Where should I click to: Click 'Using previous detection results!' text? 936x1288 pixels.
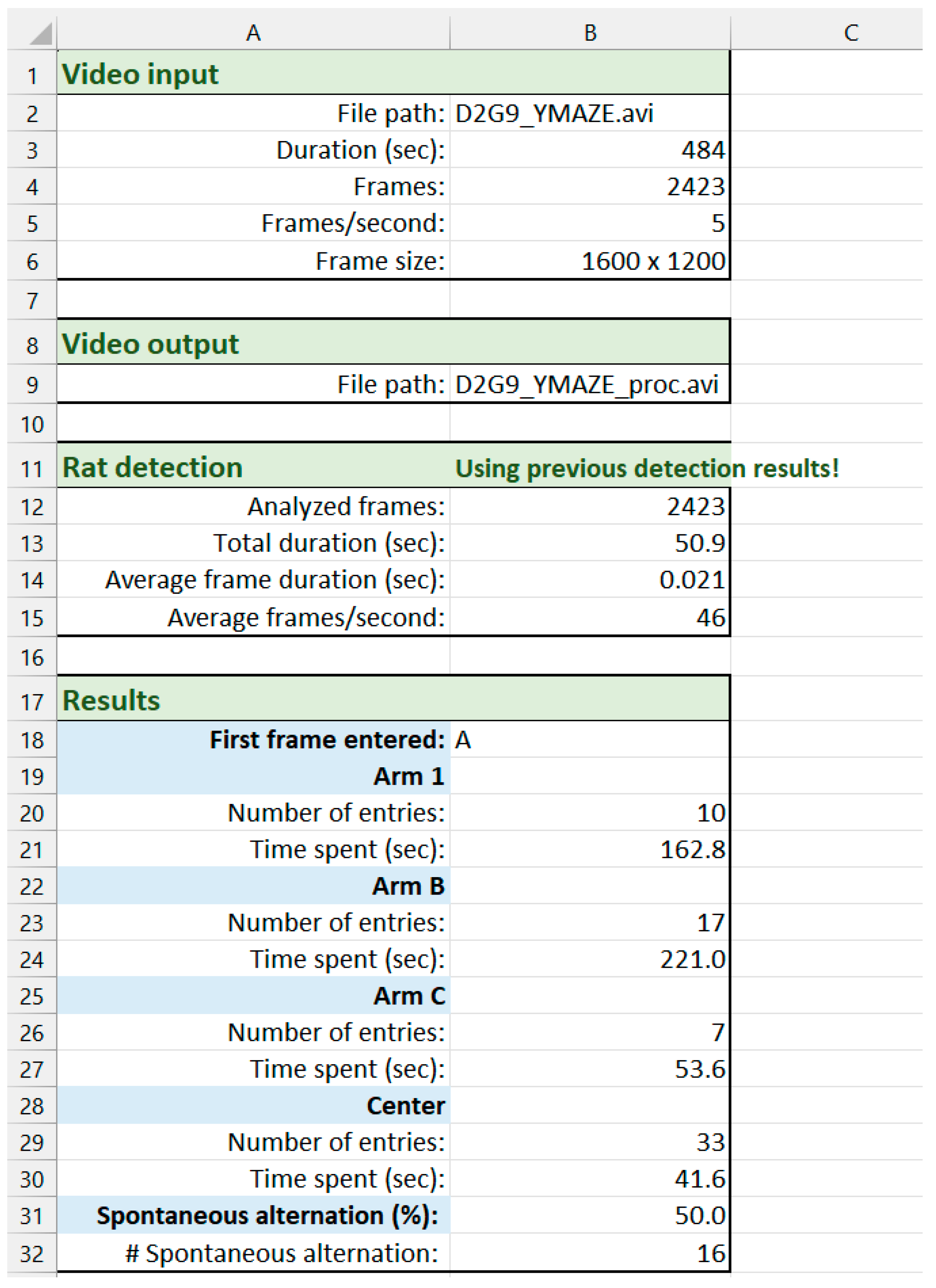tap(647, 468)
